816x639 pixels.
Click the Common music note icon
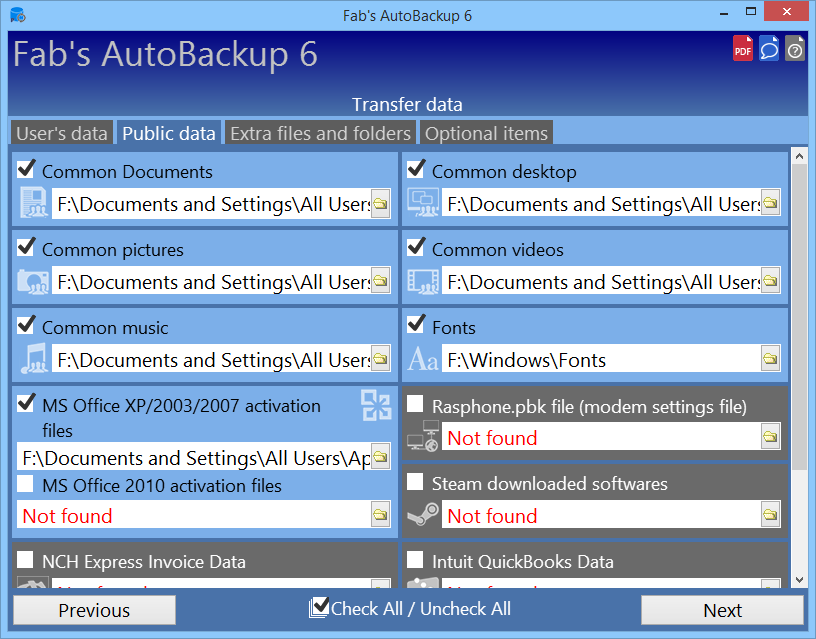(x=34, y=359)
